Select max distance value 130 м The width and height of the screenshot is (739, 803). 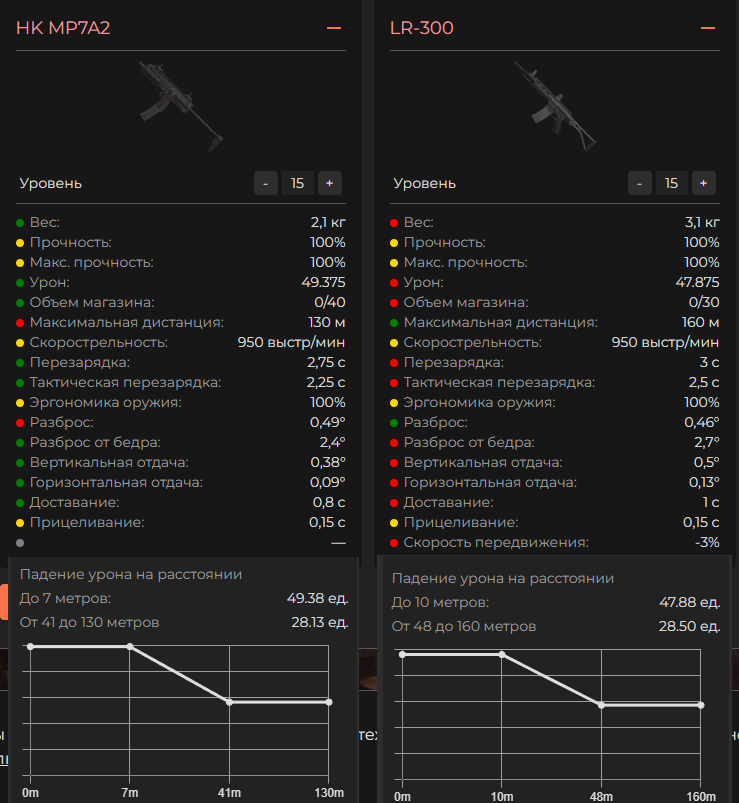pyautogui.click(x=327, y=322)
